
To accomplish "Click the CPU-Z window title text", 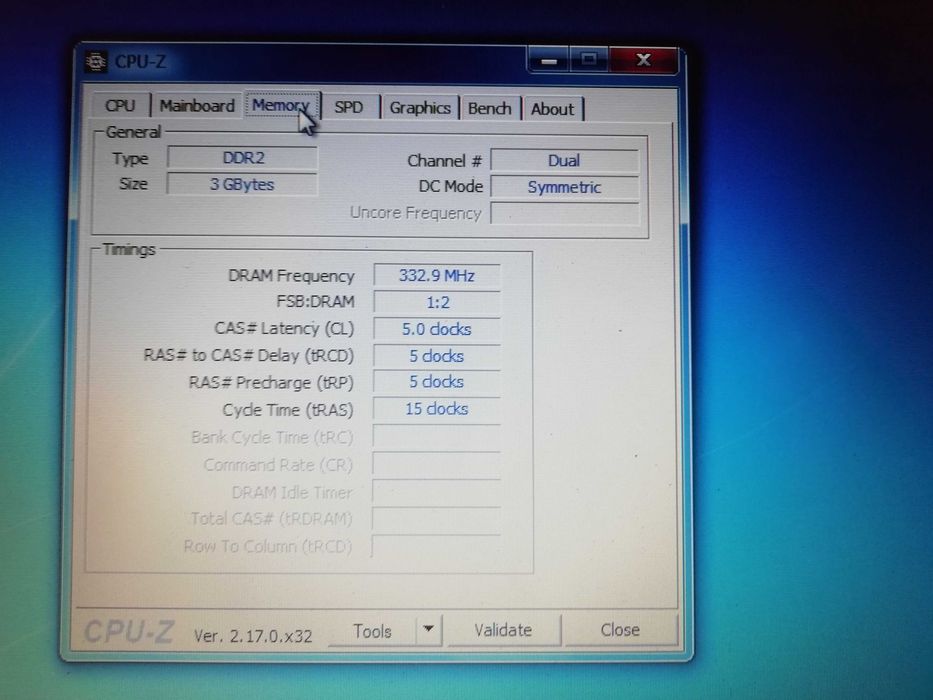I will pos(140,62).
